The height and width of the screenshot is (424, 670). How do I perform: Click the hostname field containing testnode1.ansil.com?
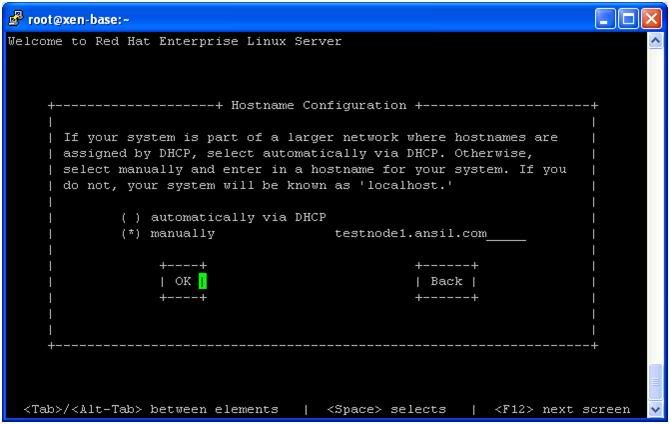(x=430, y=234)
